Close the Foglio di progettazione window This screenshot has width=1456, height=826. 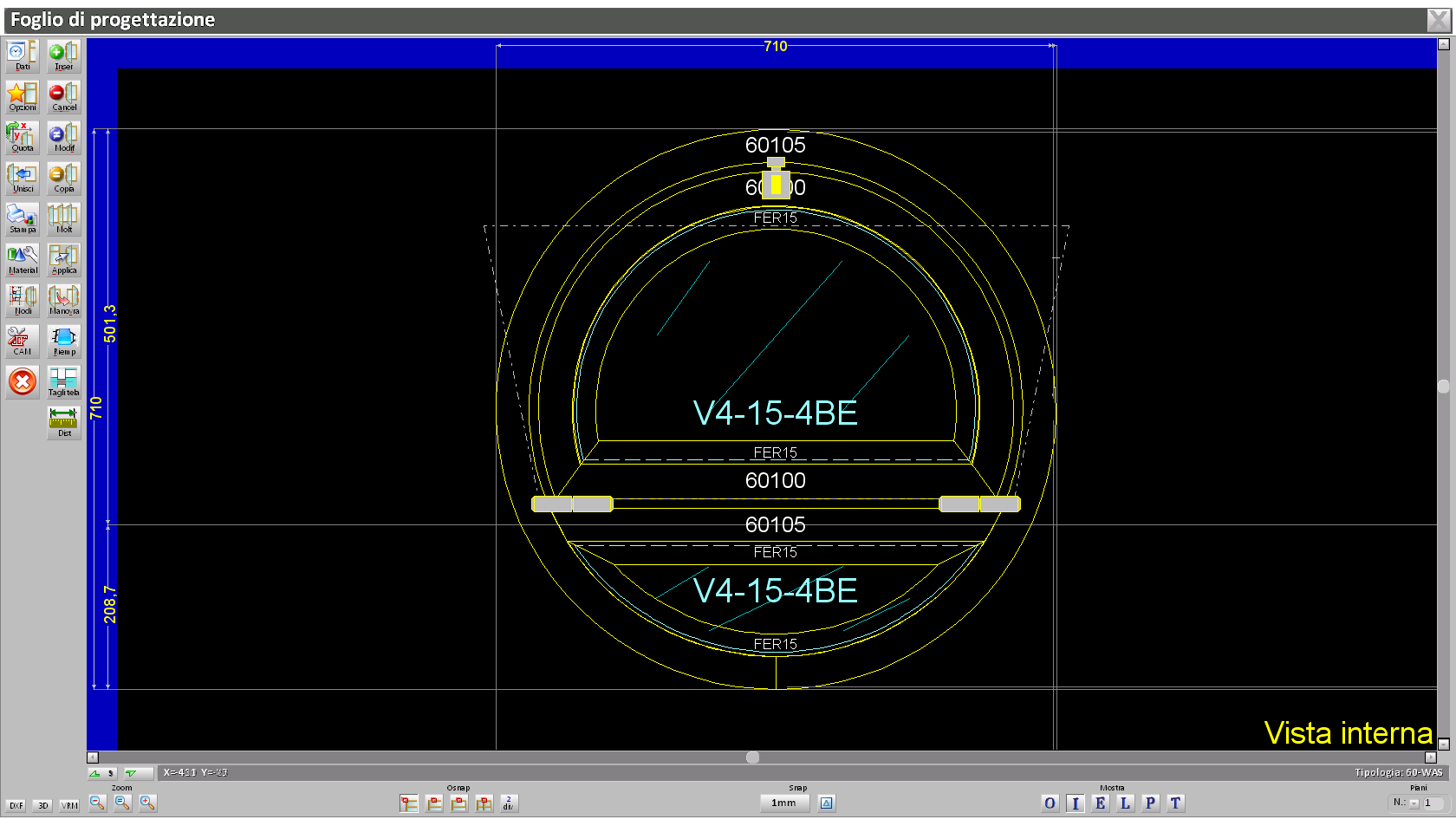[x=1438, y=20]
